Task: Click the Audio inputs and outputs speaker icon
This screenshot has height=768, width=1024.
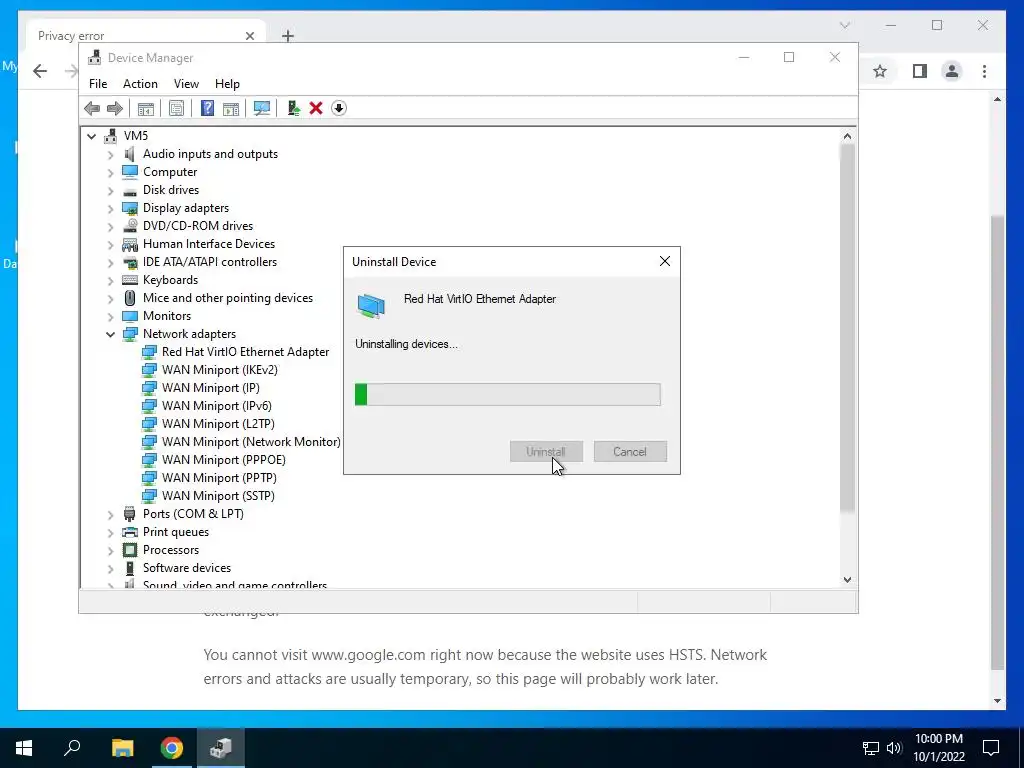Action: click(x=130, y=154)
